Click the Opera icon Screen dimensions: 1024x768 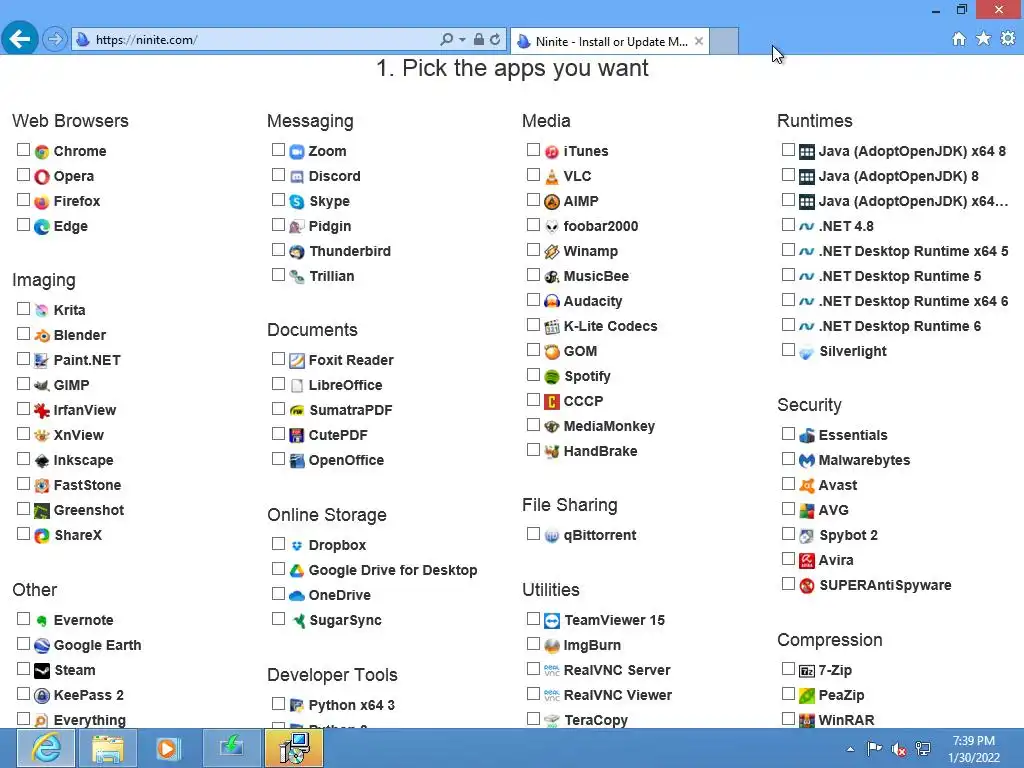click(42, 176)
